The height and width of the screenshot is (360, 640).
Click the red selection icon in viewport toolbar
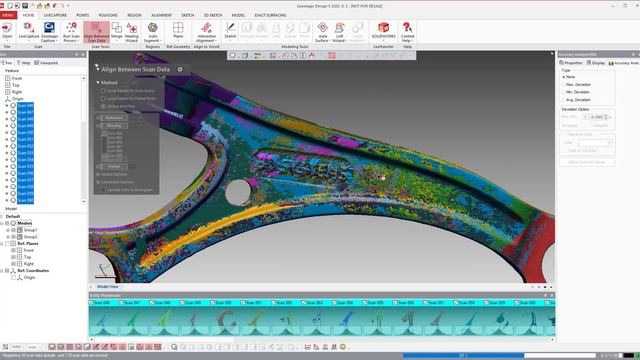(x=332, y=56)
